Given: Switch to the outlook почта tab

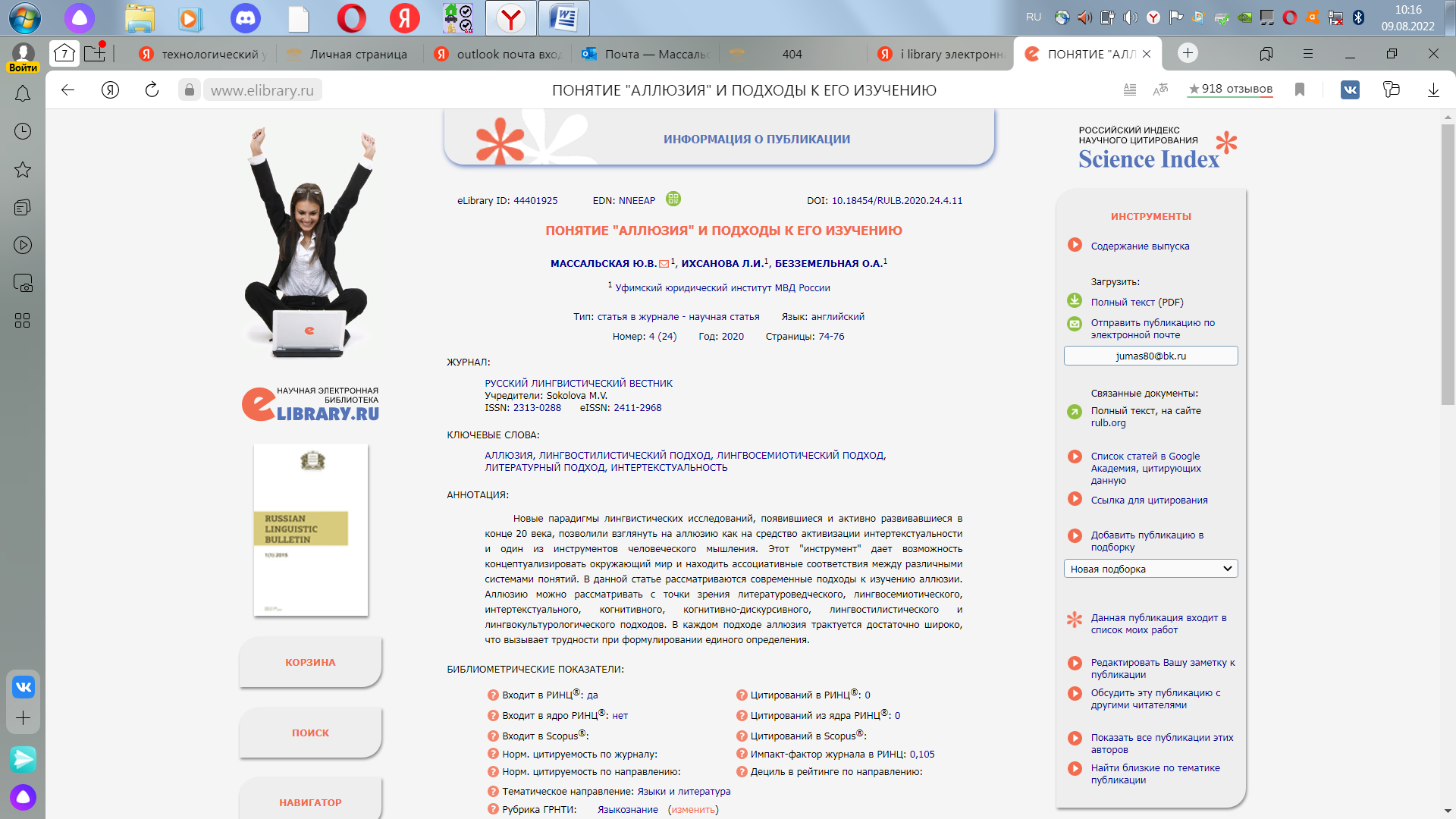Looking at the screenshot, I should (x=497, y=54).
